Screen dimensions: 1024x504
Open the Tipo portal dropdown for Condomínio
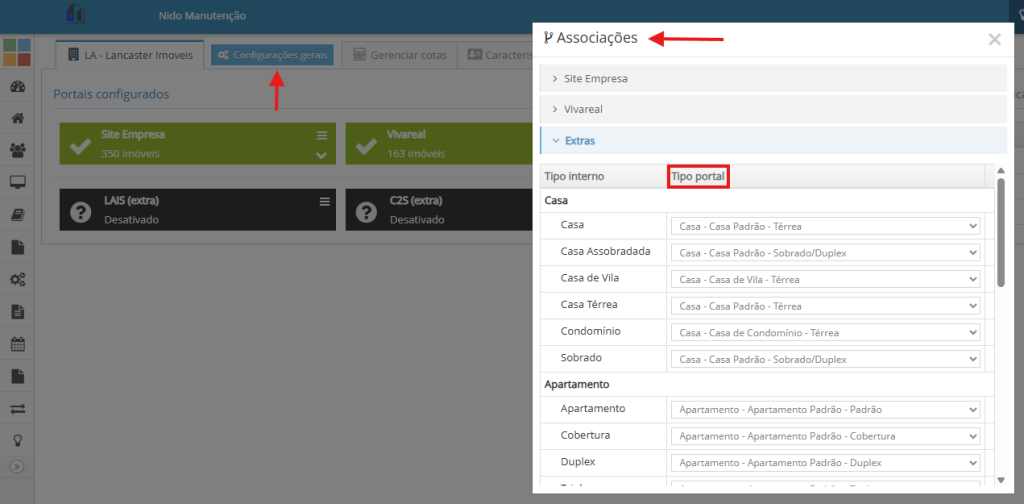[x=825, y=332]
